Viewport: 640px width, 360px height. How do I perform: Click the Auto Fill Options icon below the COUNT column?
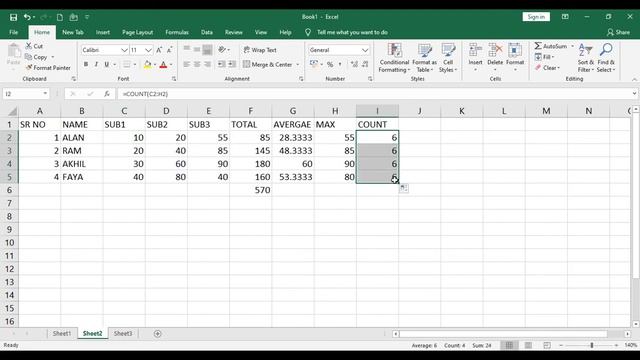403,188
